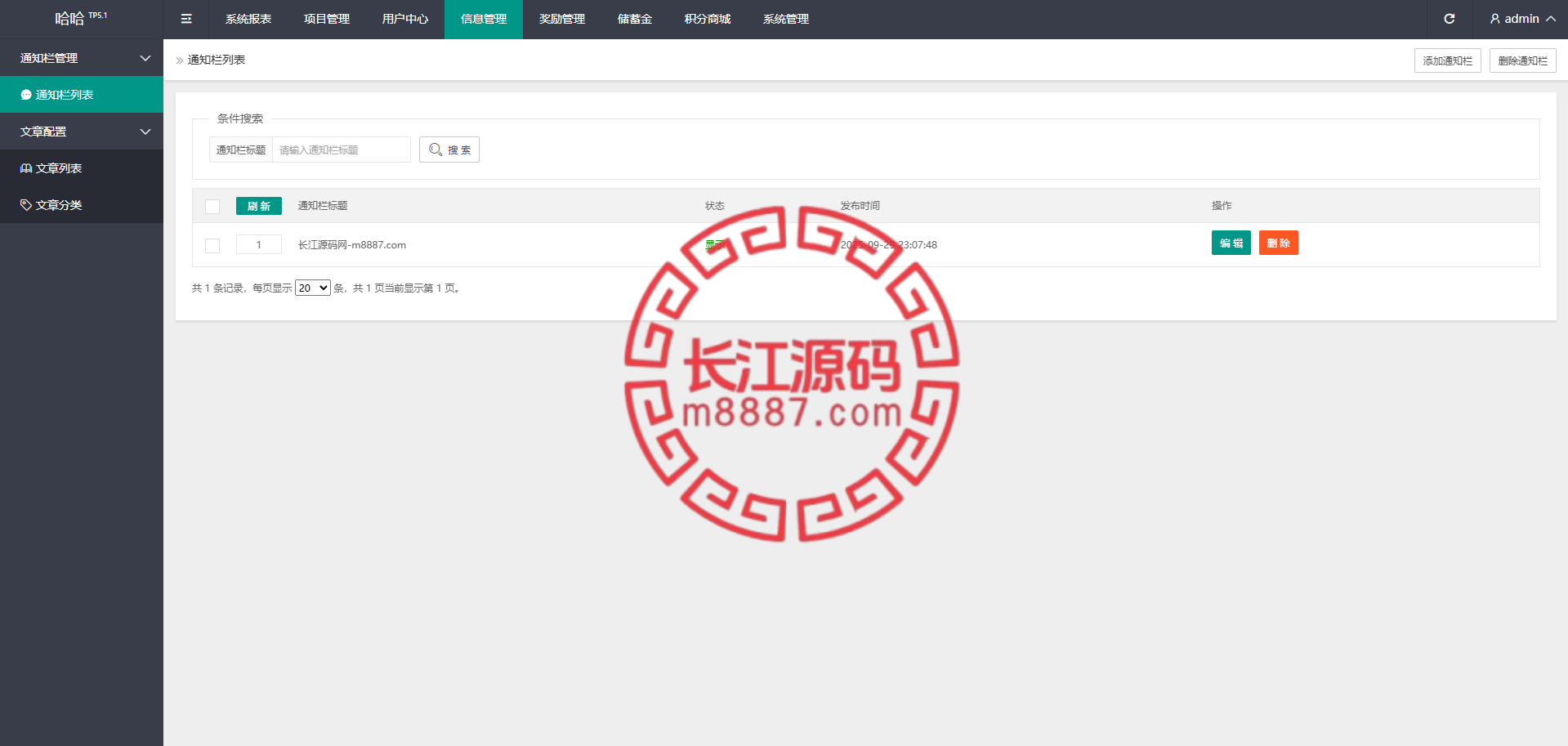
Task: Open the 项目管理 top menu
Action: coord(327,19)
